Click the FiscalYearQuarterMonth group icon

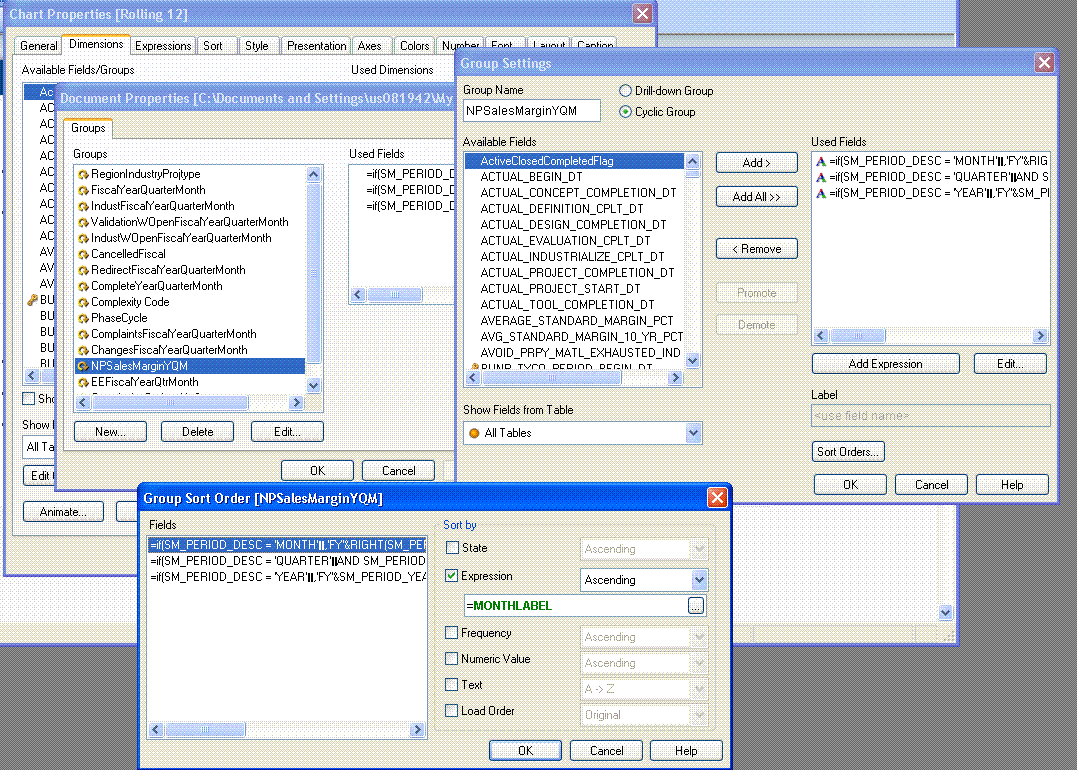83,190
